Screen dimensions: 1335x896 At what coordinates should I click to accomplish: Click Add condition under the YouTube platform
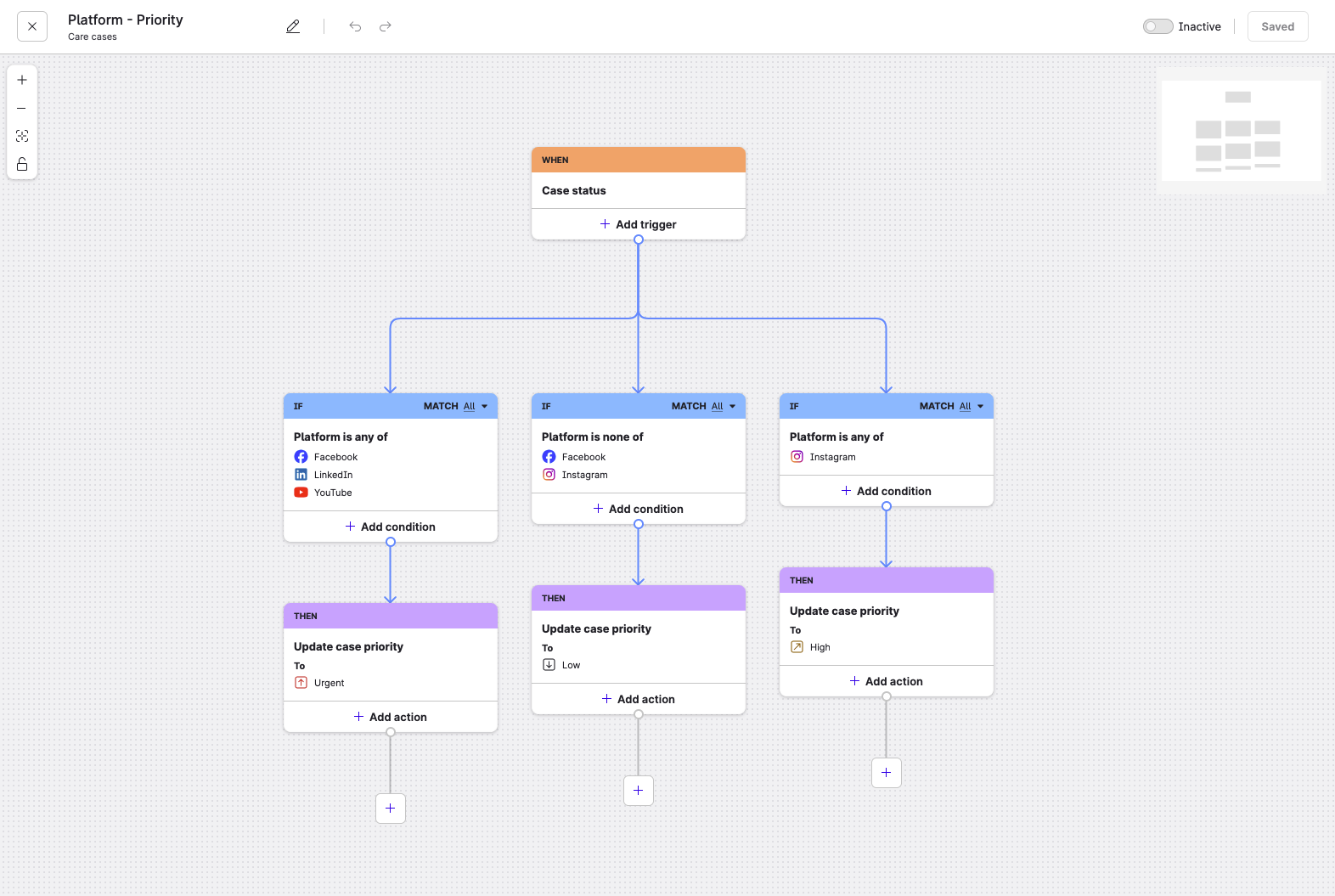391,527
